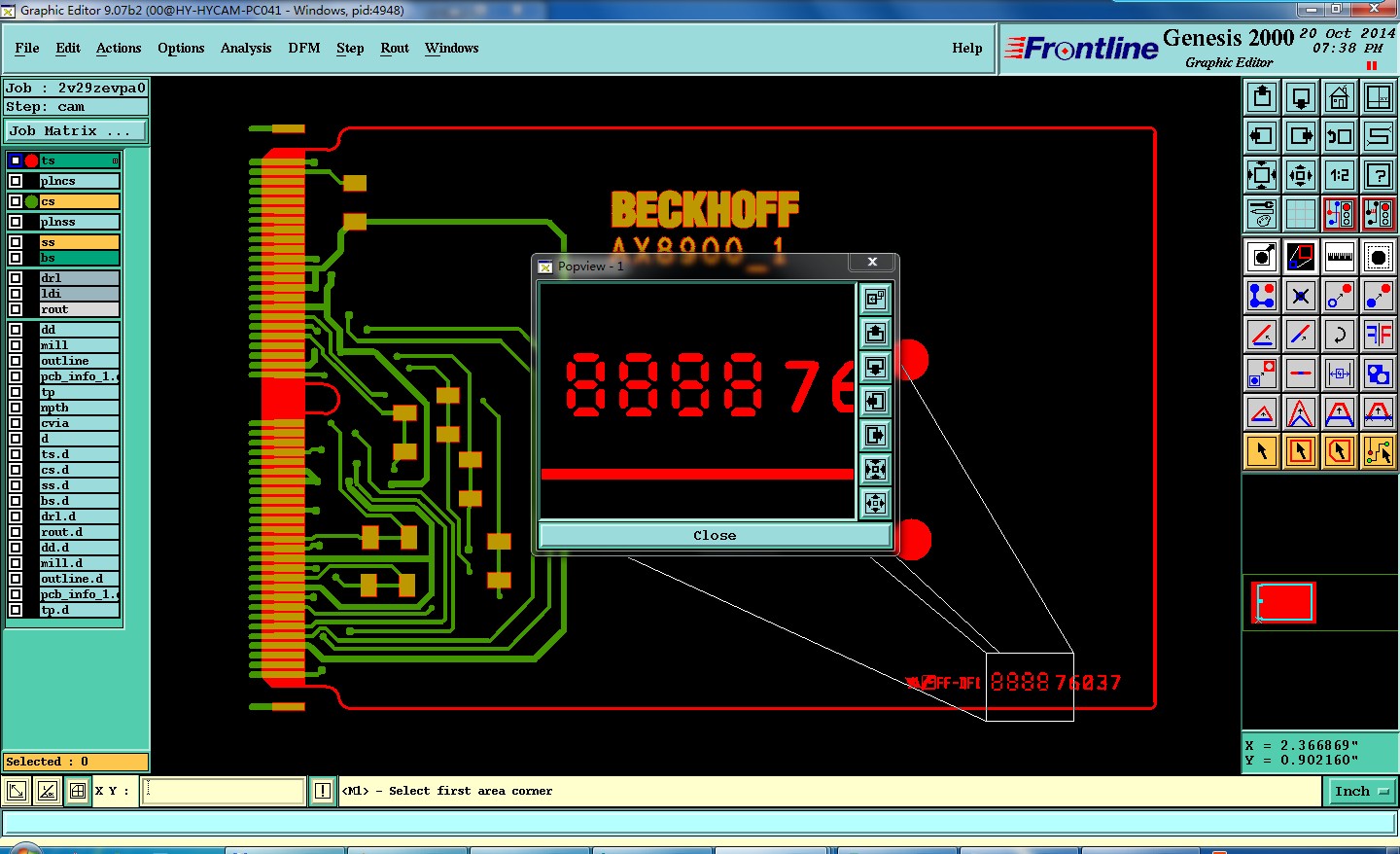This screenshot has width=1400, height=854.
Task: Click the green color dot of cs layer
Action: coord(31,201)
